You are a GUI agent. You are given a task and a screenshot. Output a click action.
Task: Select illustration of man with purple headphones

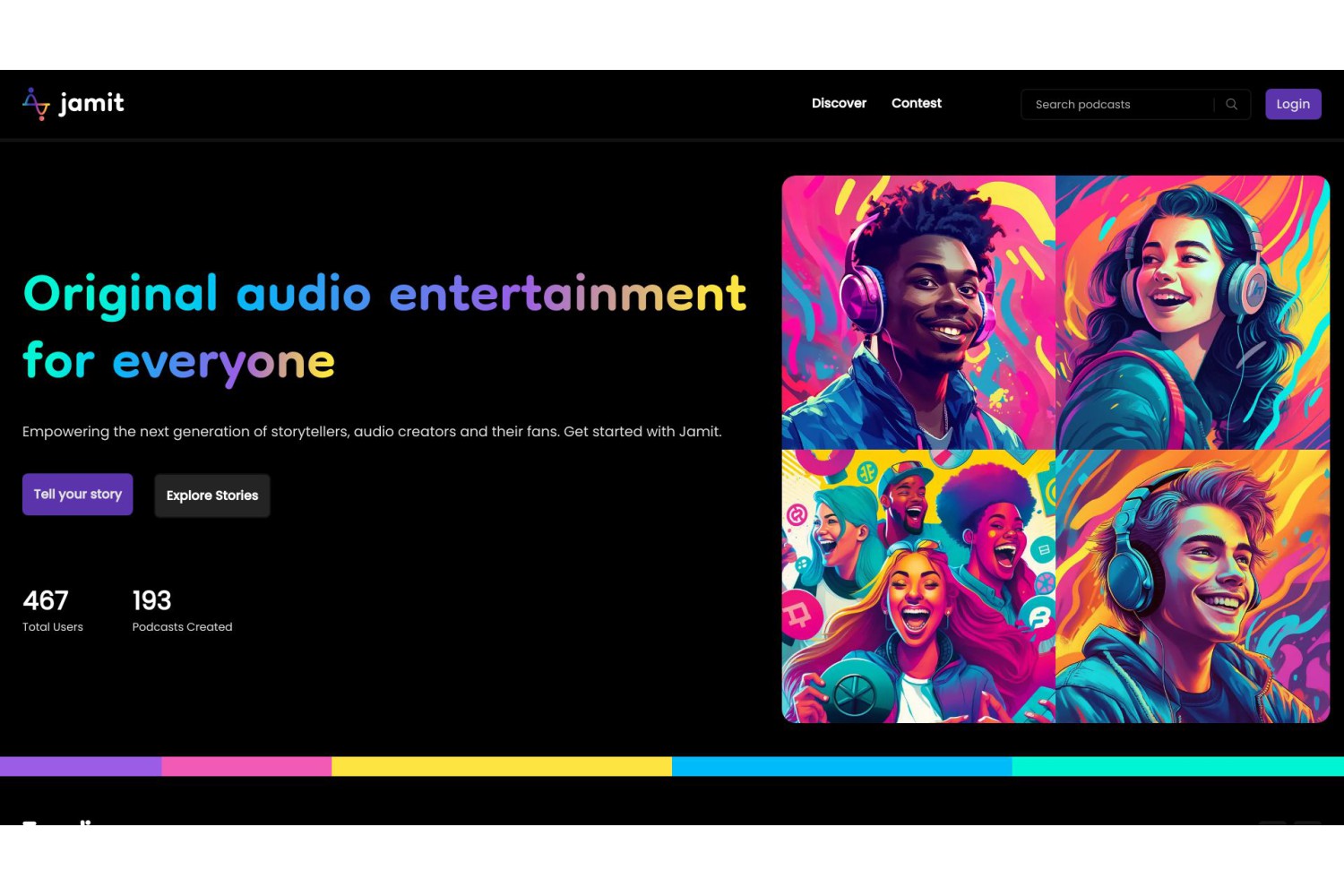918,312
